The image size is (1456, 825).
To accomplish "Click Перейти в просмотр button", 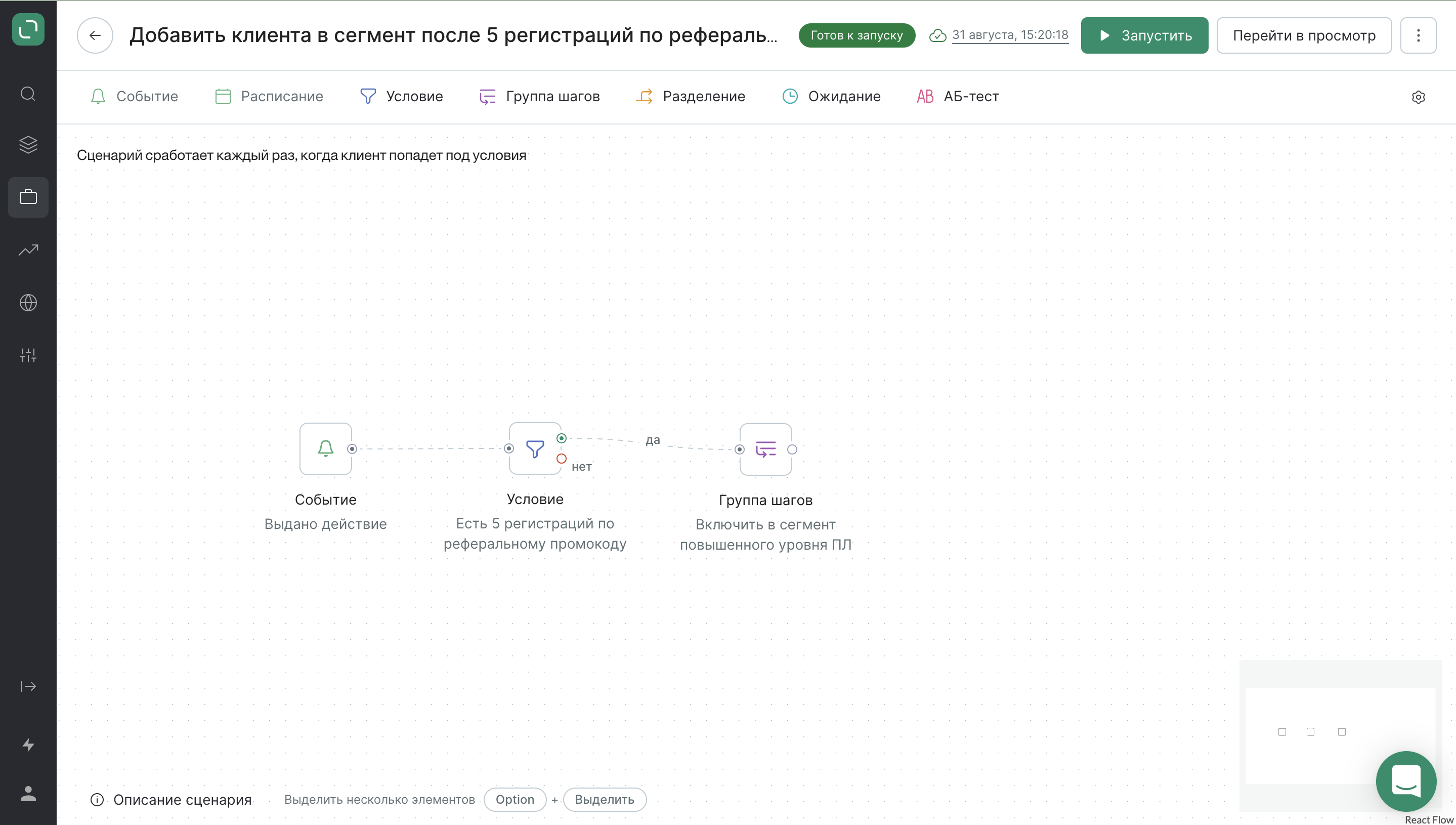I will pyautogui.click(x=1304, y=35).
